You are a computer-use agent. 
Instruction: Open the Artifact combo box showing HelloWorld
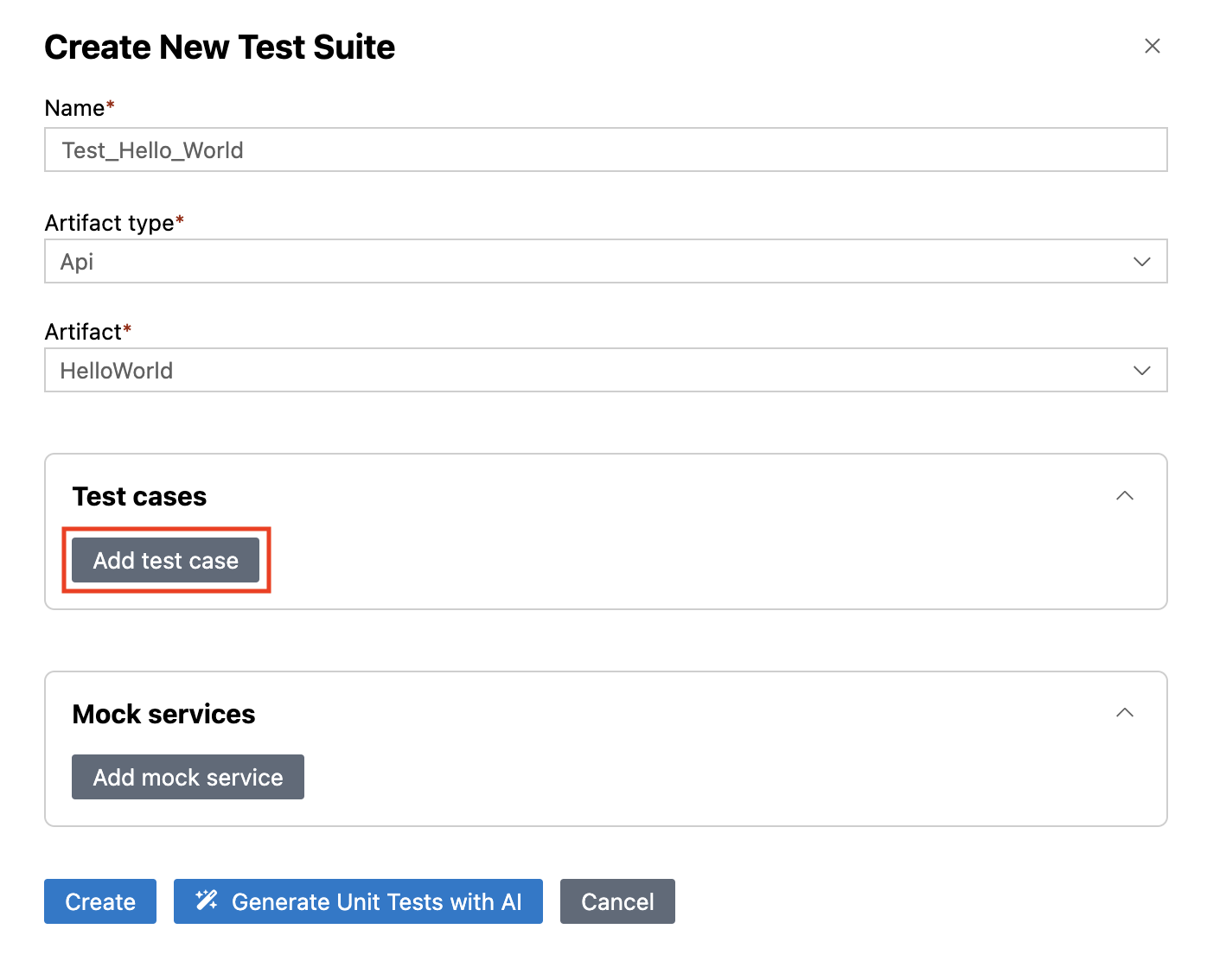pyautogui.click(x=588, y=371)
